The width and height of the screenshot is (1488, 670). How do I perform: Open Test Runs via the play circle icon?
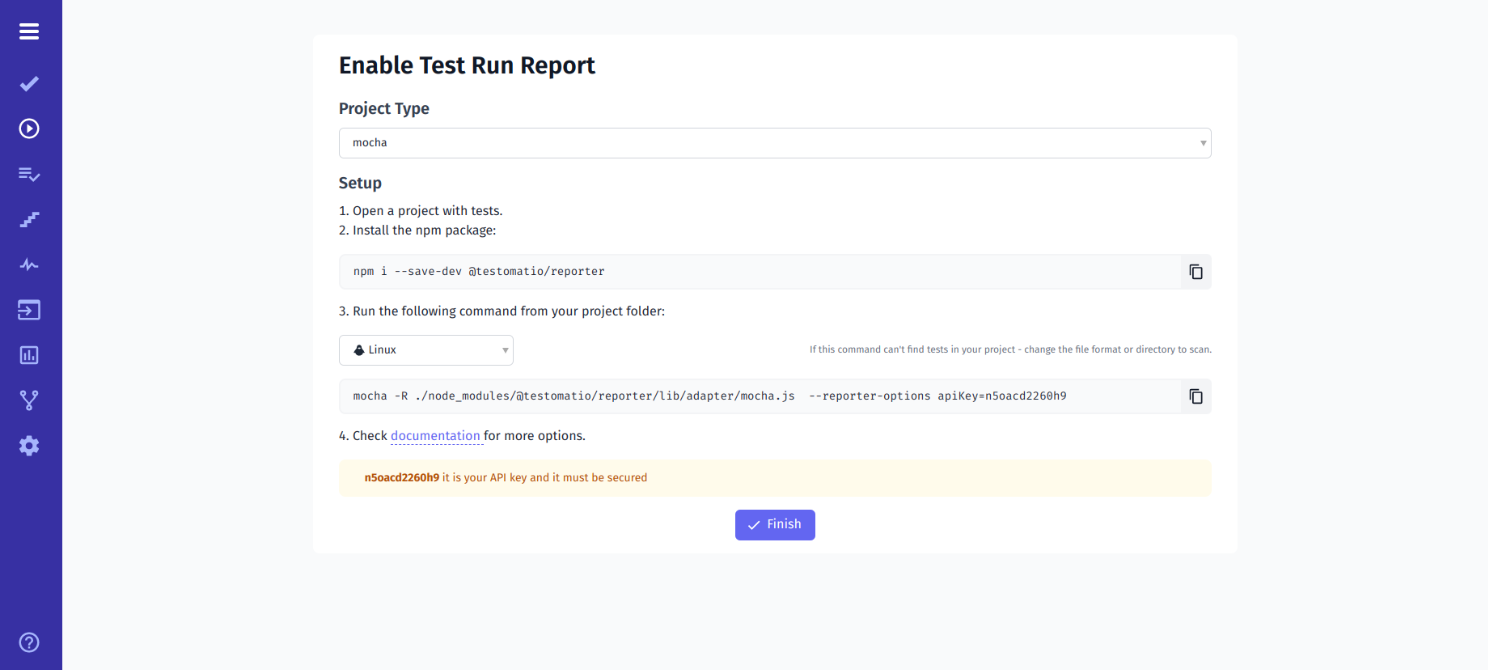(29, 129)
